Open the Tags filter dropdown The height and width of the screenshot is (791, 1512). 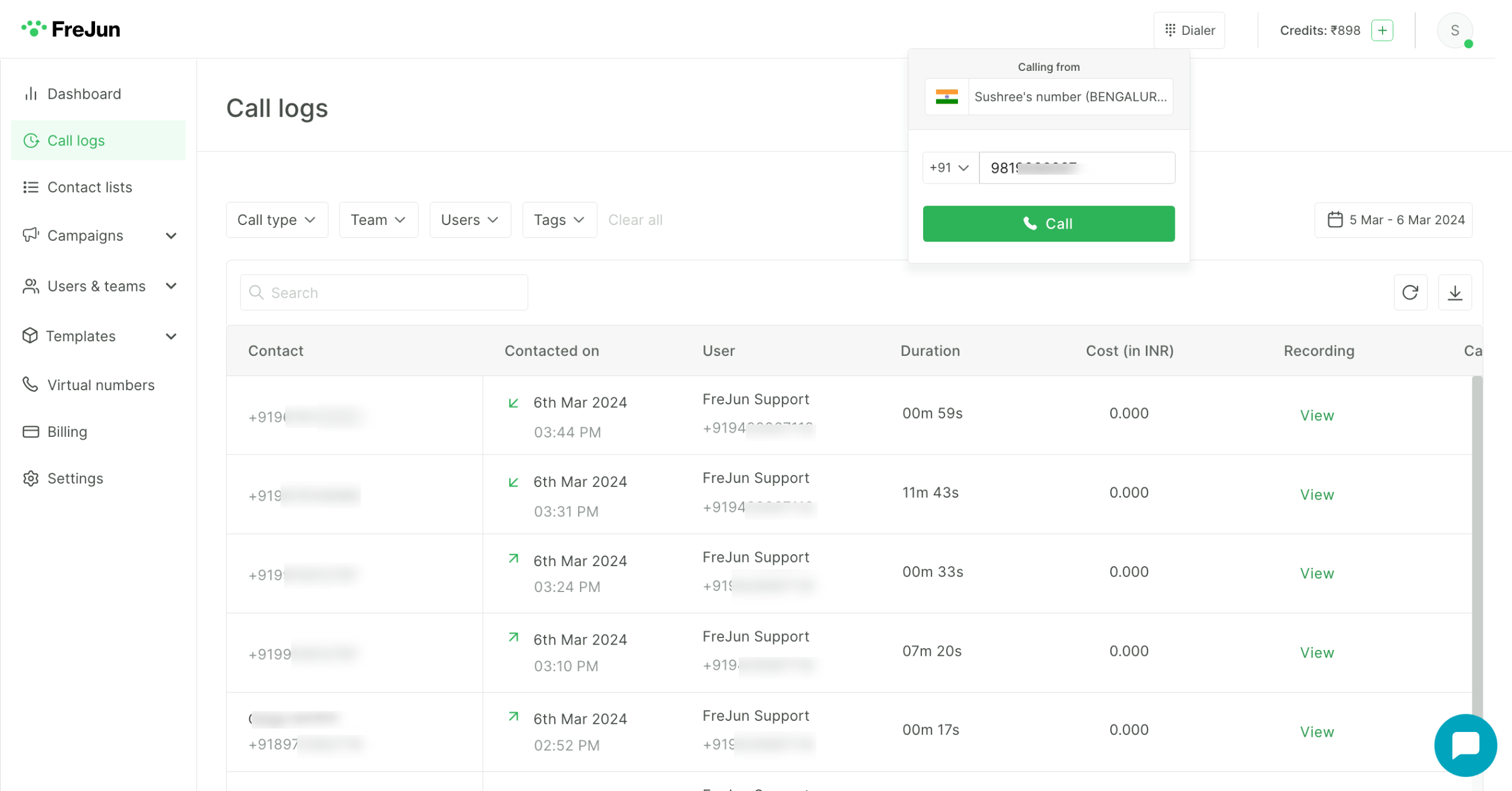click(559, 220)
